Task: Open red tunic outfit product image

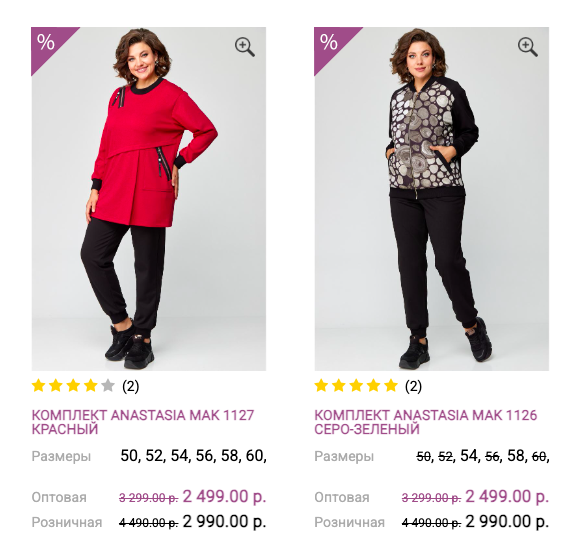Action: pos(148,199)
